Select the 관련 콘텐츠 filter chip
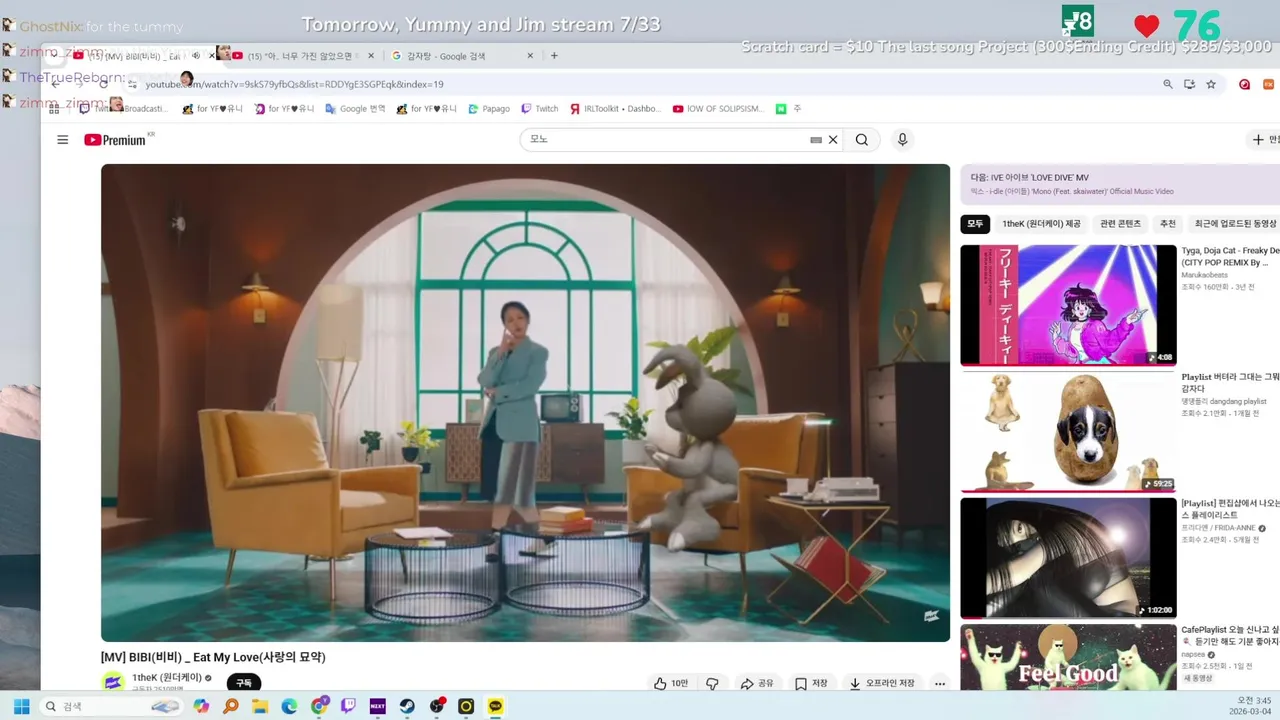This screenshot has height=720, width=1280. 1120,224
